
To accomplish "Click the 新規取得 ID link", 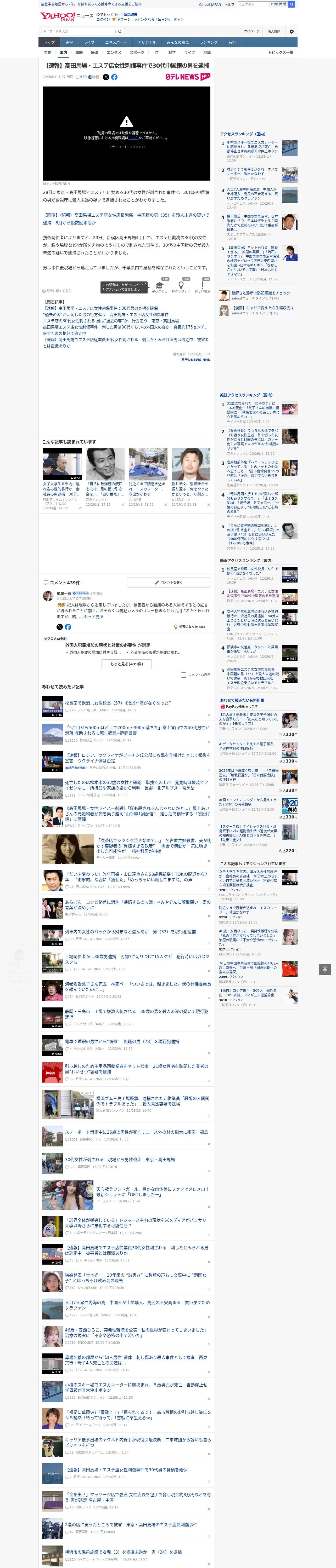I will 131,15.
